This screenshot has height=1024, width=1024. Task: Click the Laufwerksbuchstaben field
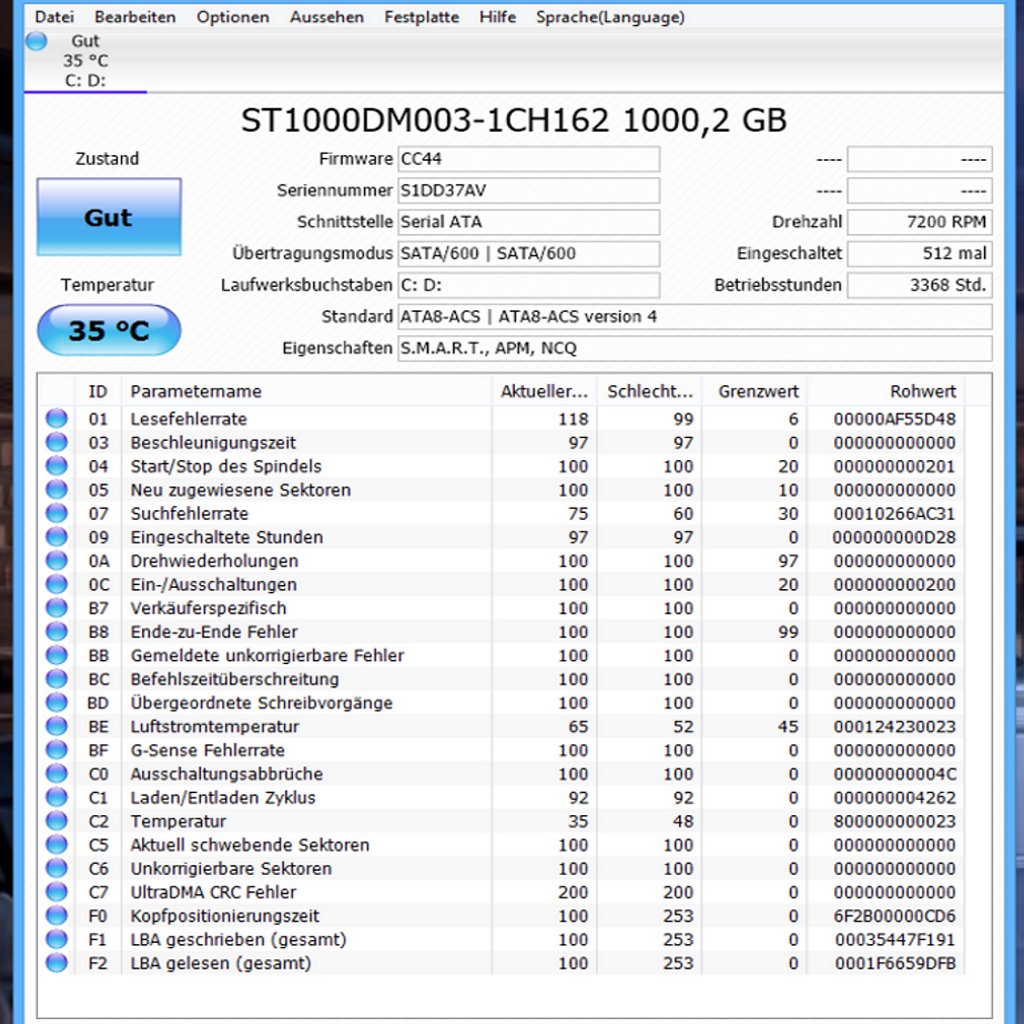click(x=529, y=285)
